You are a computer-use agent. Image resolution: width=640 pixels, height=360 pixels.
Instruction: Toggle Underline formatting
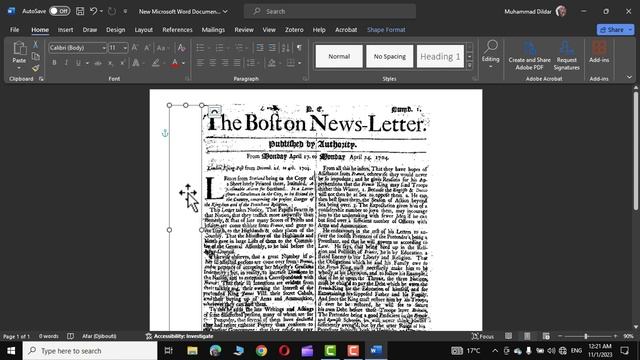point(78,63)
